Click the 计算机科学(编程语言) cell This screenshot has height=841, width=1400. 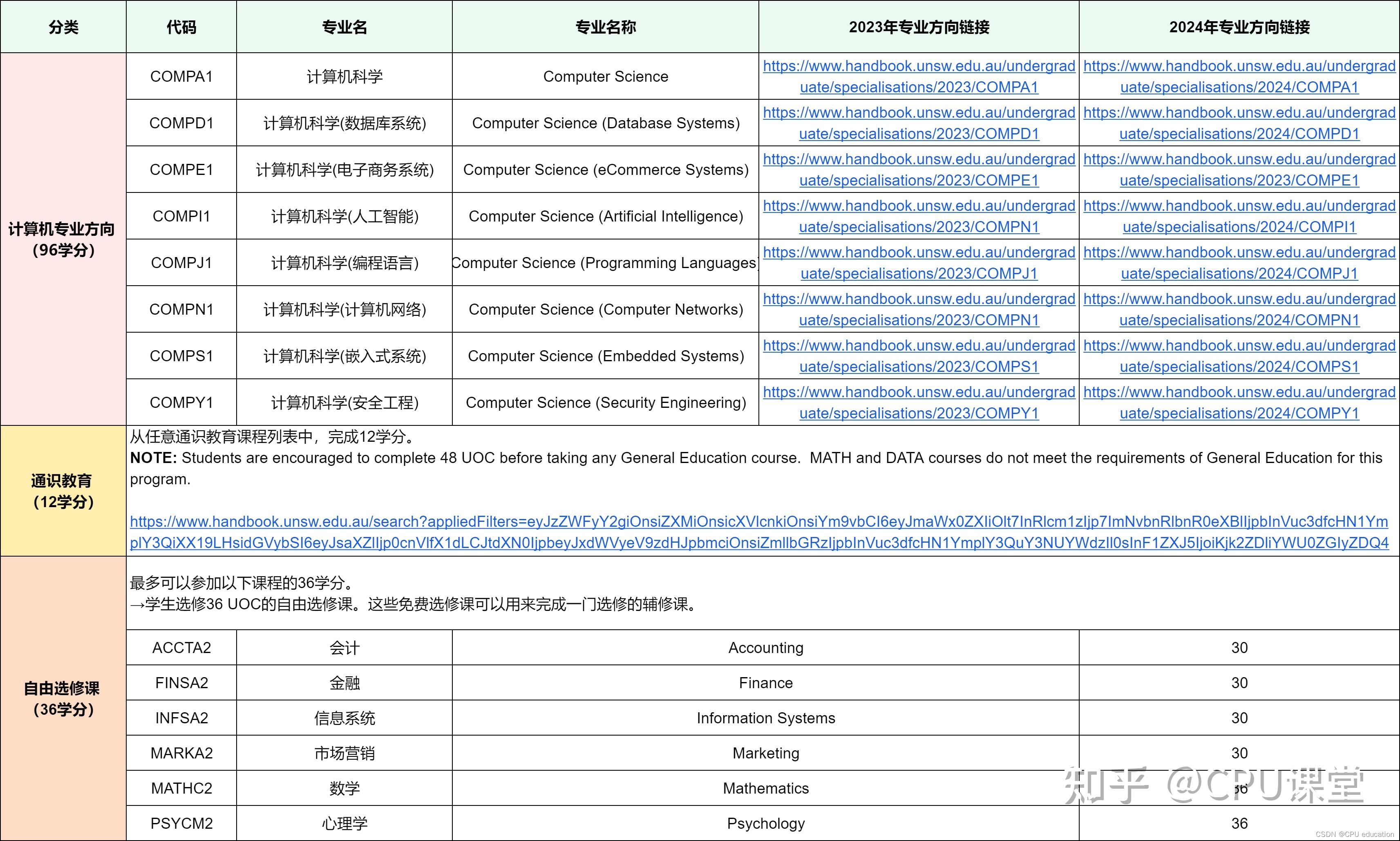(344, 262)
